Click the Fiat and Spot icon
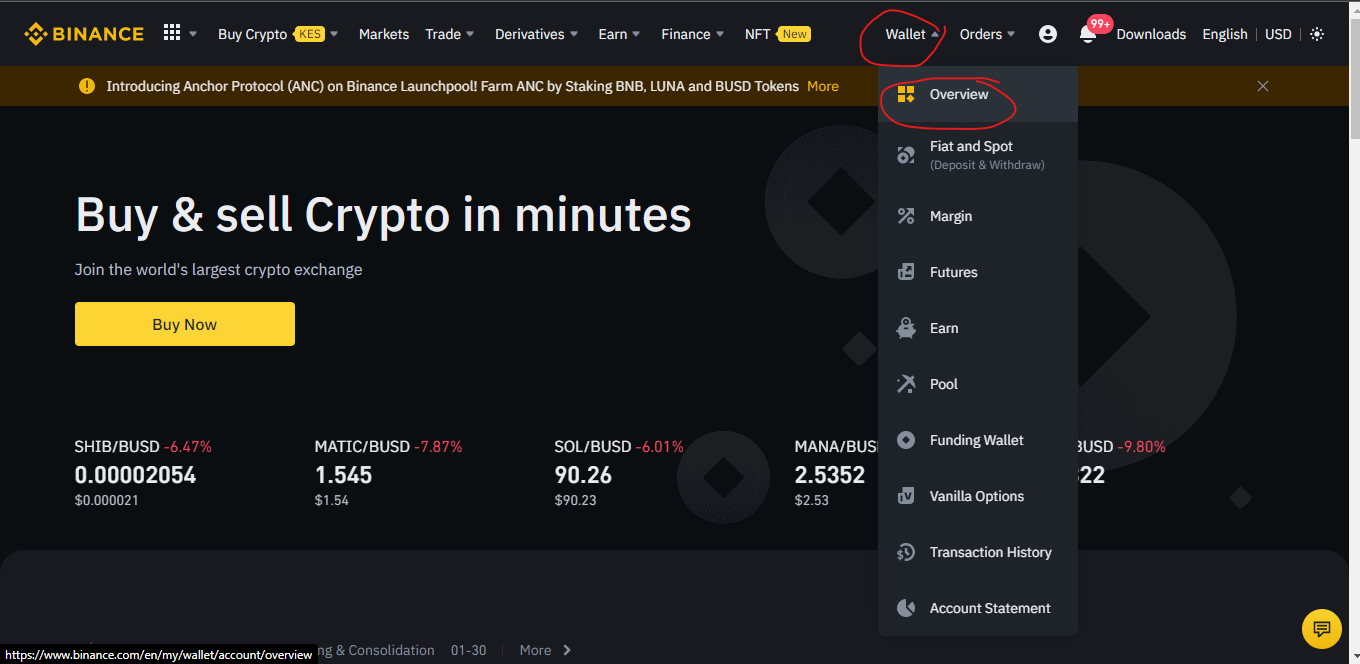1360x664 pixels. click(x=906, y=155)
